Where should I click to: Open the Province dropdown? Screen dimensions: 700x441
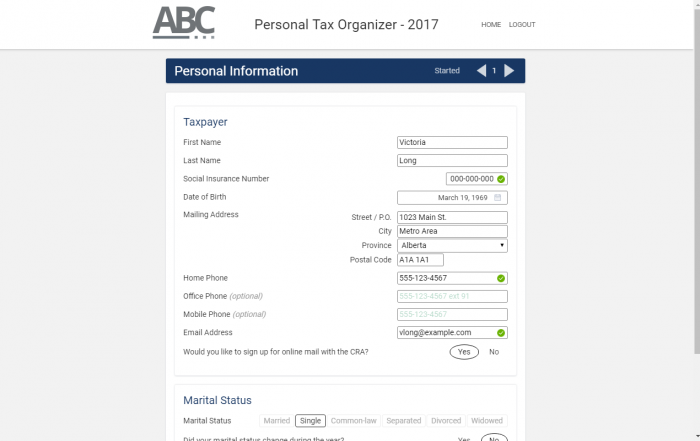pyautogui.click(x=452, y=245)
